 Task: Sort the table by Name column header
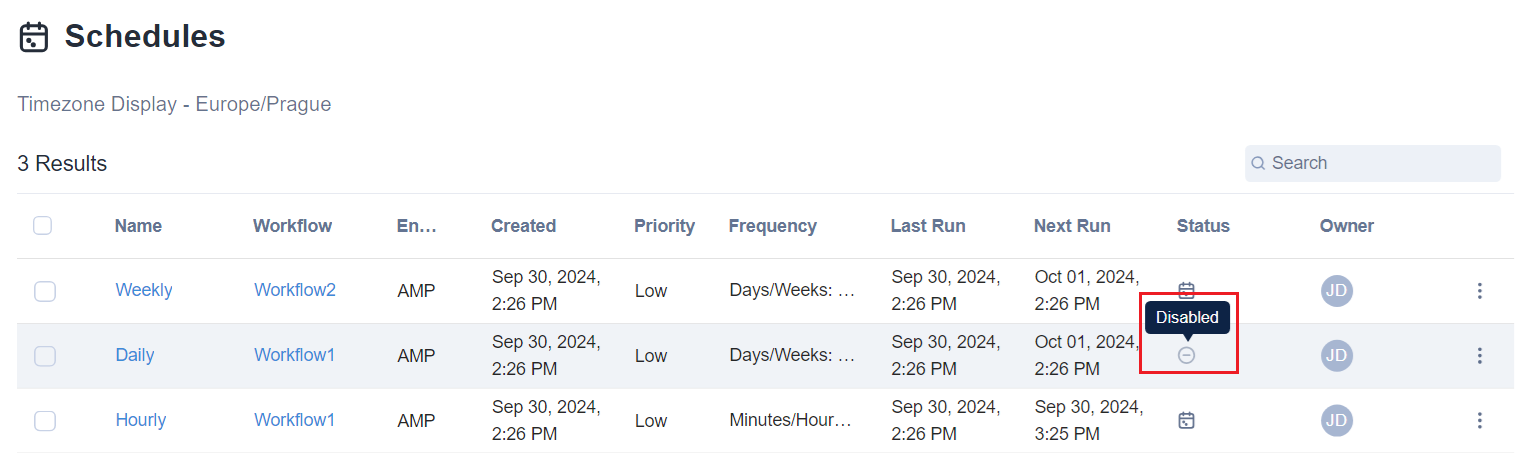(x=138, y=226)
